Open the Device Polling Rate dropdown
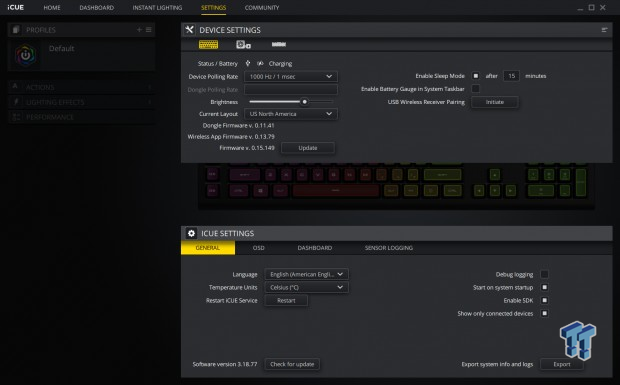Image resolution: width=620 pixels, height=385 pixels. click(x=291, y=76)
